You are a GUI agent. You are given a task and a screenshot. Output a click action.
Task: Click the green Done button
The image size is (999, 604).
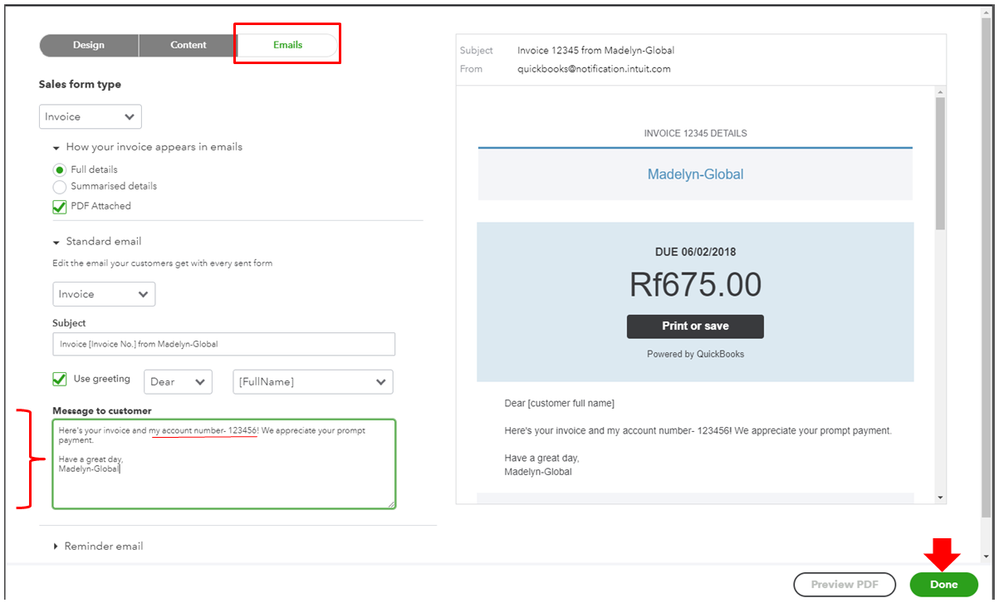(944, 584)
